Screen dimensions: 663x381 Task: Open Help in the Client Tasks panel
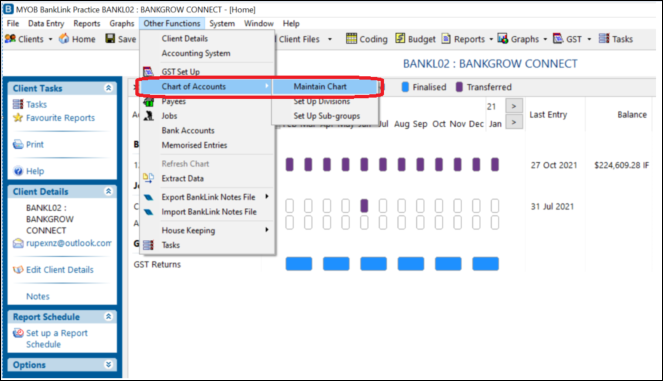(x=28, y=171)
